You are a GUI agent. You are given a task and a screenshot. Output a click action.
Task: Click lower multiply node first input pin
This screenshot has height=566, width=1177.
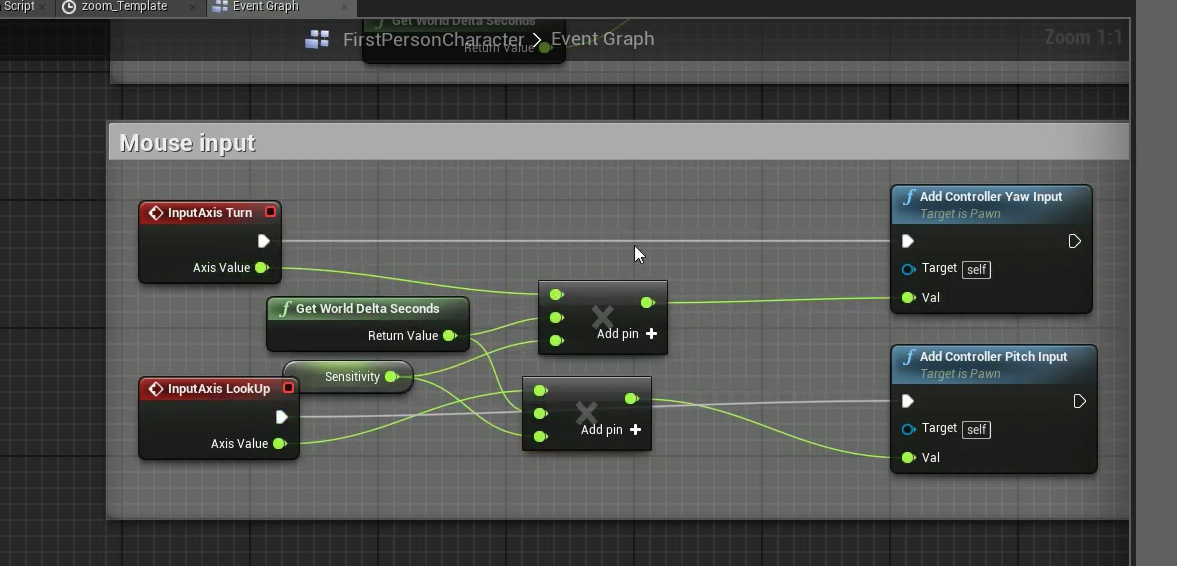coord(540,391)
